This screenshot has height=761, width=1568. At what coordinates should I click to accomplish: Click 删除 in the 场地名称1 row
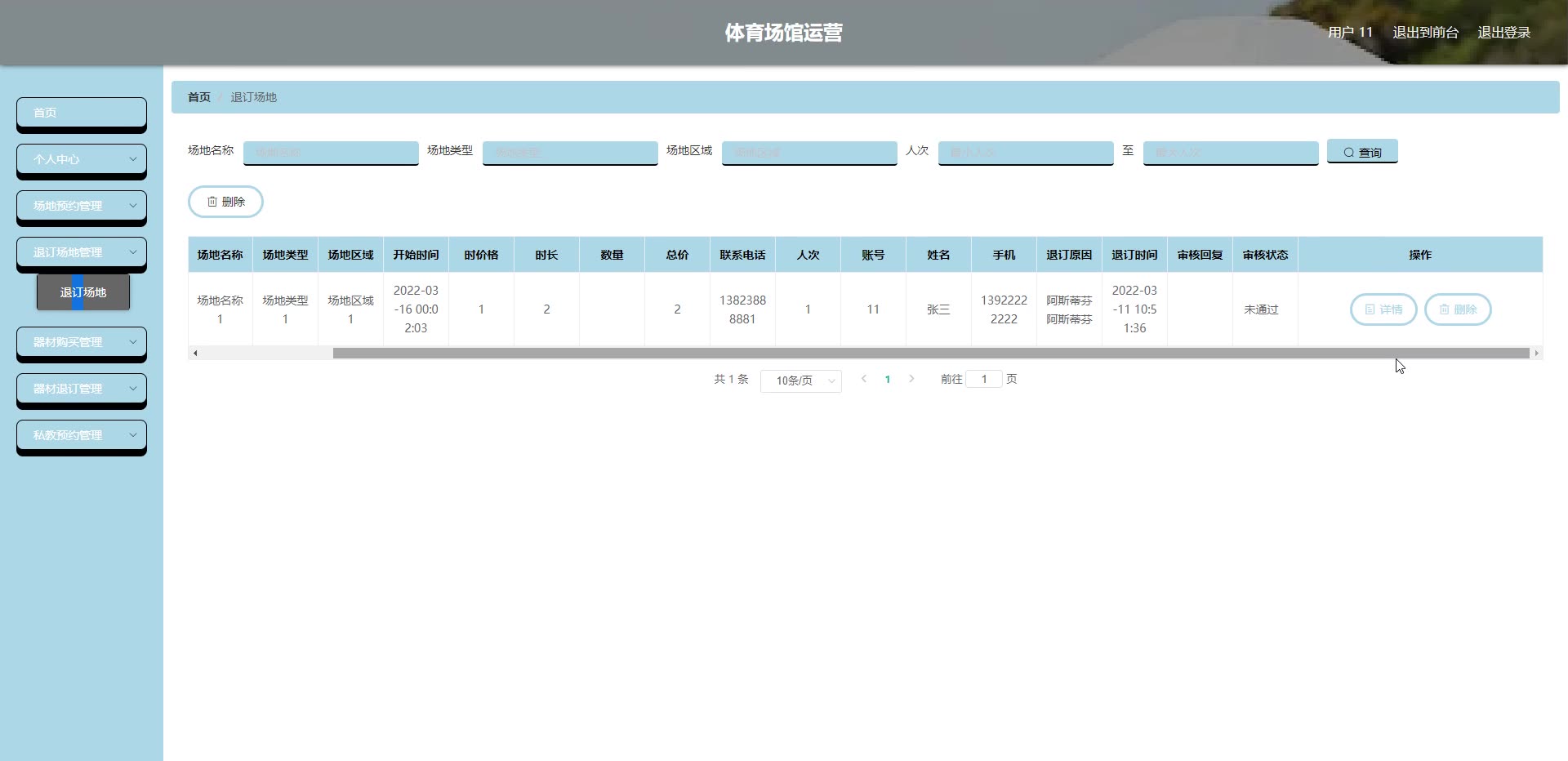pos(1458,309)
